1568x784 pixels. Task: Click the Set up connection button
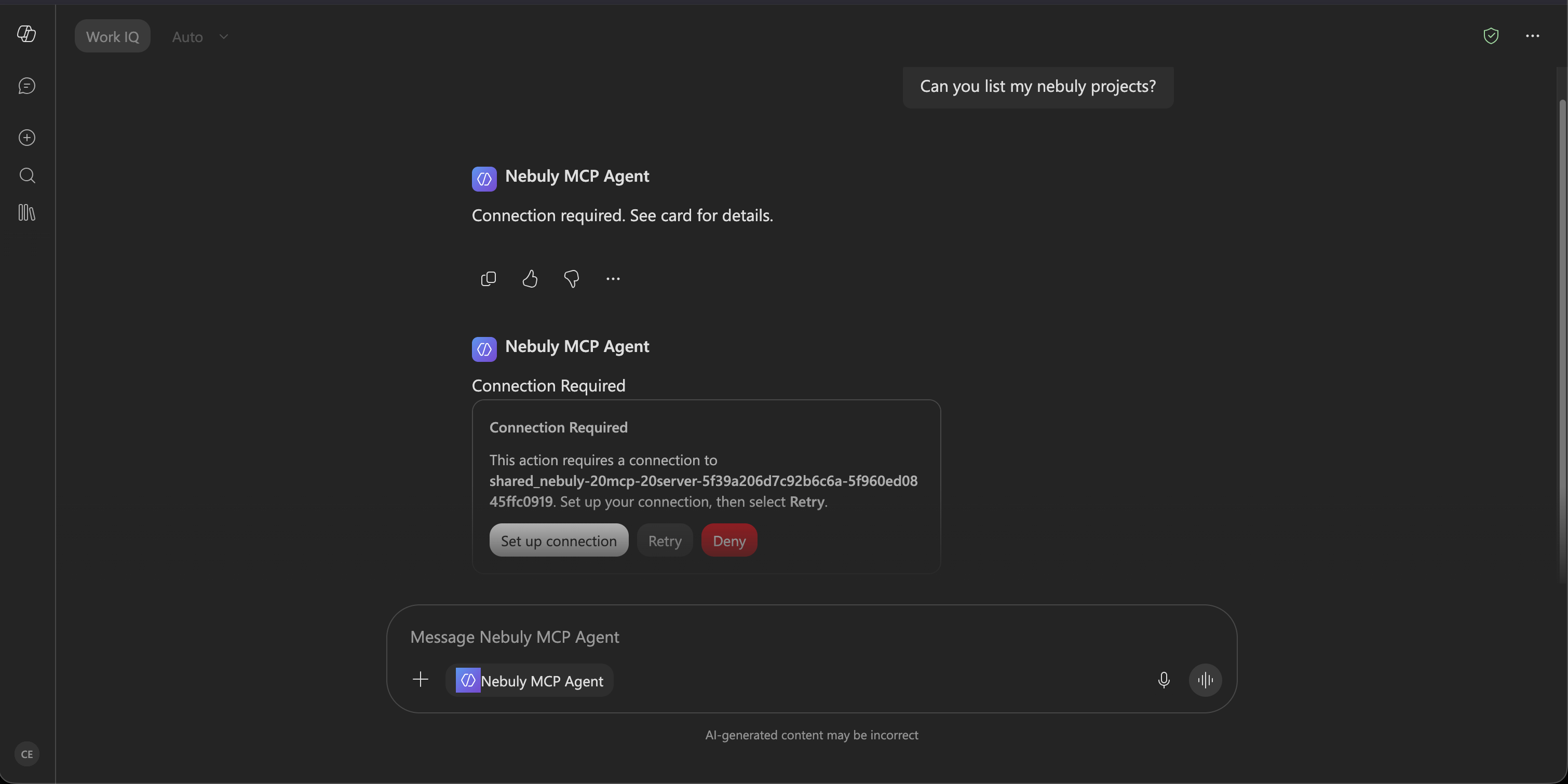click(x=559, y=540)
